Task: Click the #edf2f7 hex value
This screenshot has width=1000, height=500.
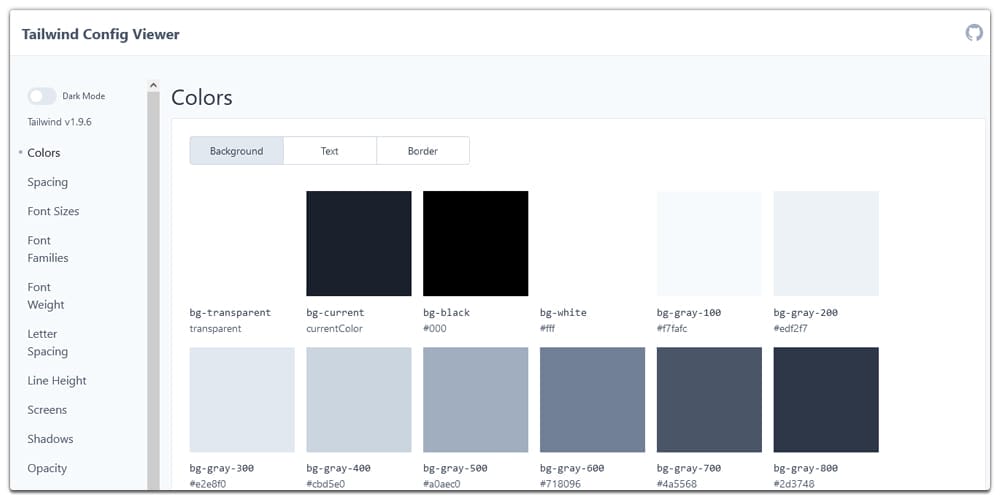Action: coord(790,329)
